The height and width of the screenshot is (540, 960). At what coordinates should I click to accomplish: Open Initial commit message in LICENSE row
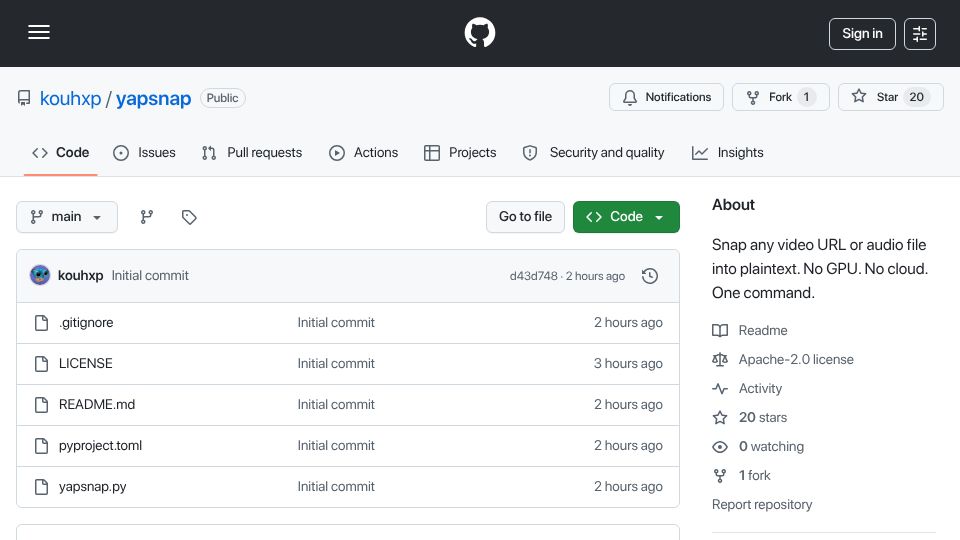(x=336, y=364)
